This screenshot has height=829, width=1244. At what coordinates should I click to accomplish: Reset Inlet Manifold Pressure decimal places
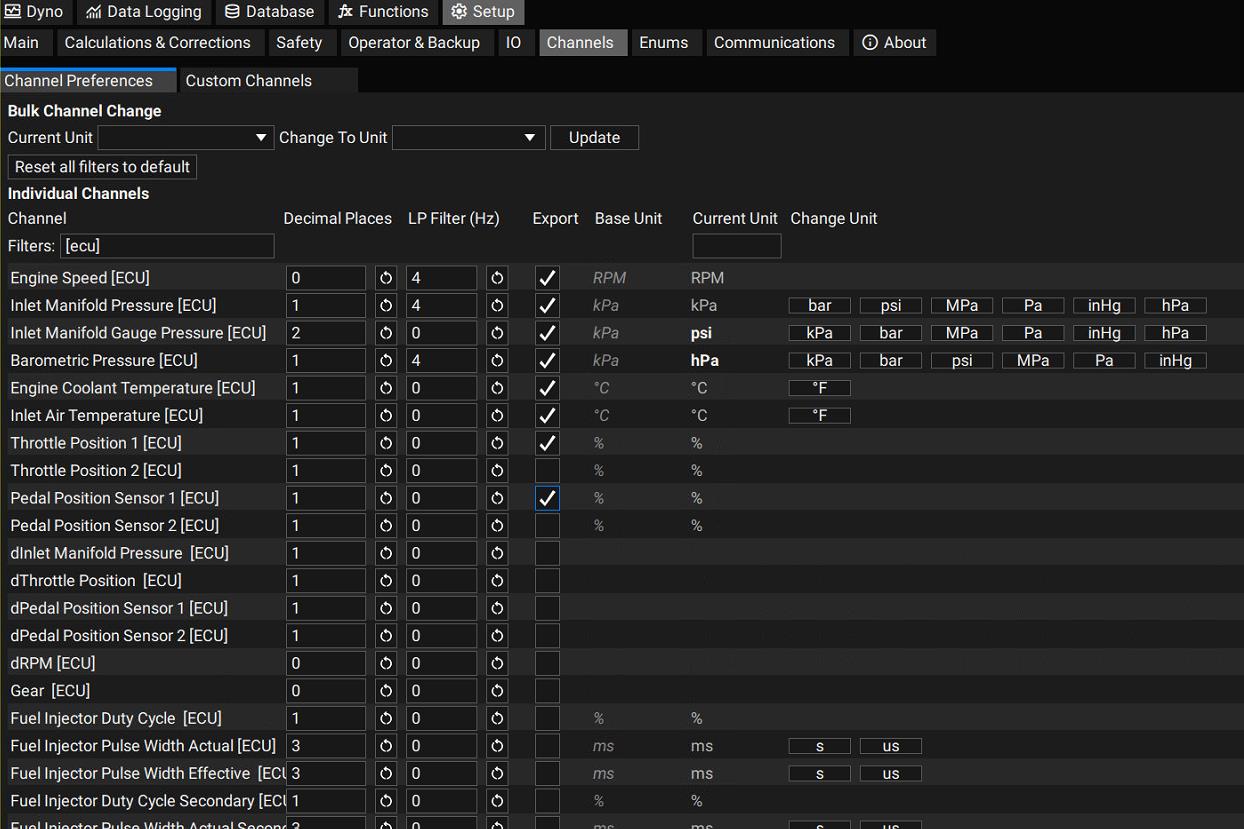click(386, 305)
